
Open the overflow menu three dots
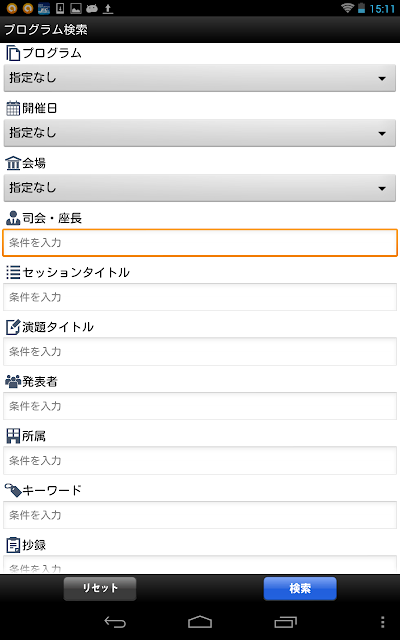(x=382, y=622)
